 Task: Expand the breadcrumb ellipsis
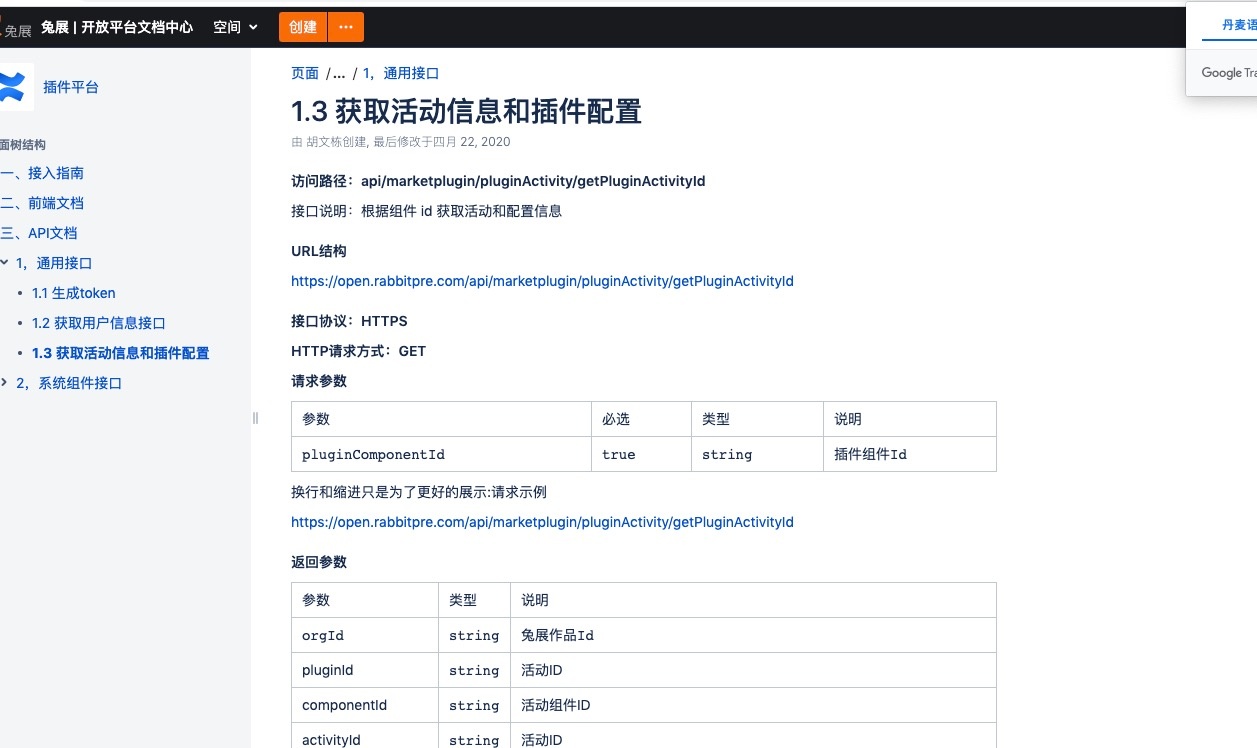point(339,73)
